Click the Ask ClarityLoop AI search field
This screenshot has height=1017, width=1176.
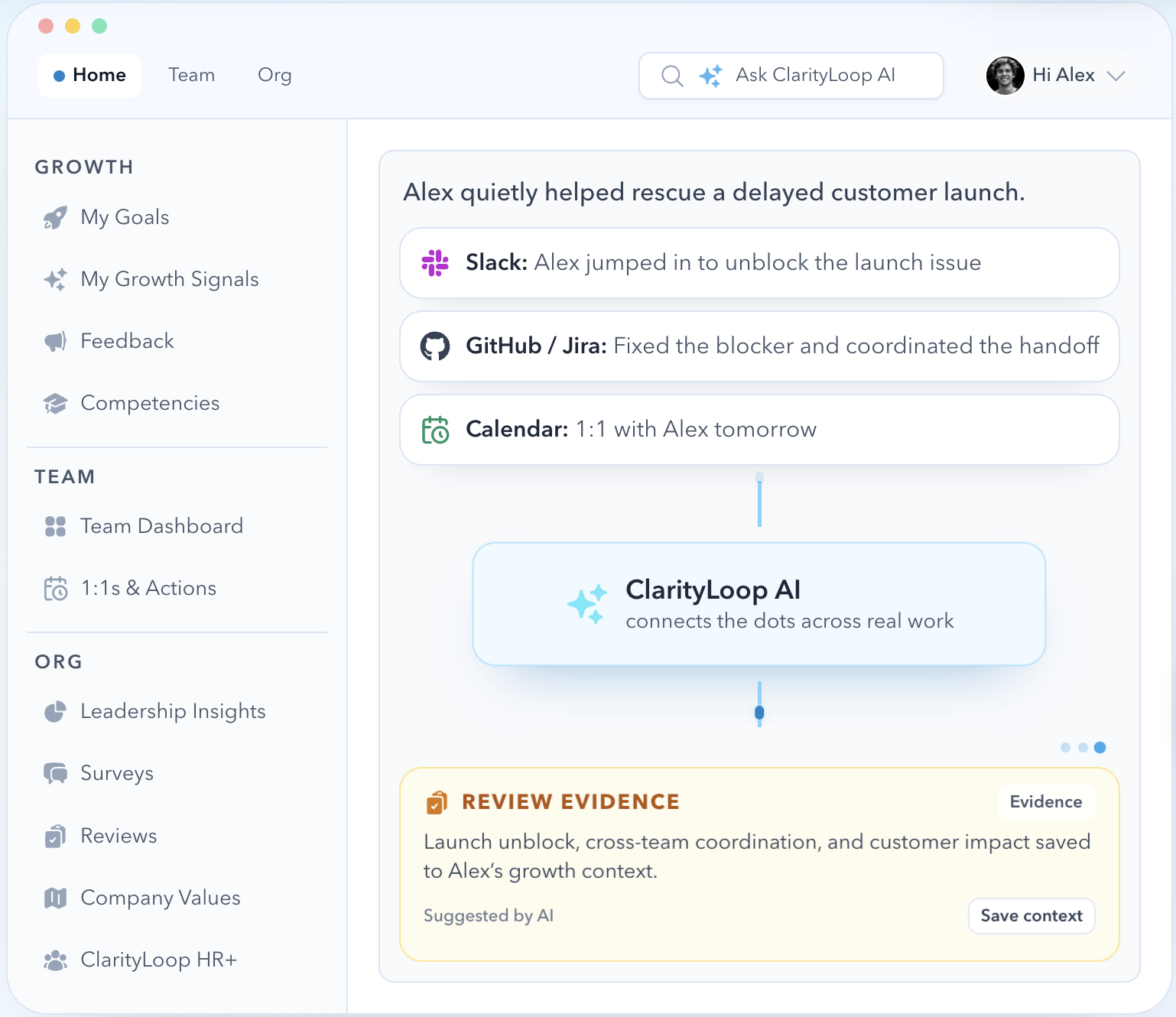791,76
